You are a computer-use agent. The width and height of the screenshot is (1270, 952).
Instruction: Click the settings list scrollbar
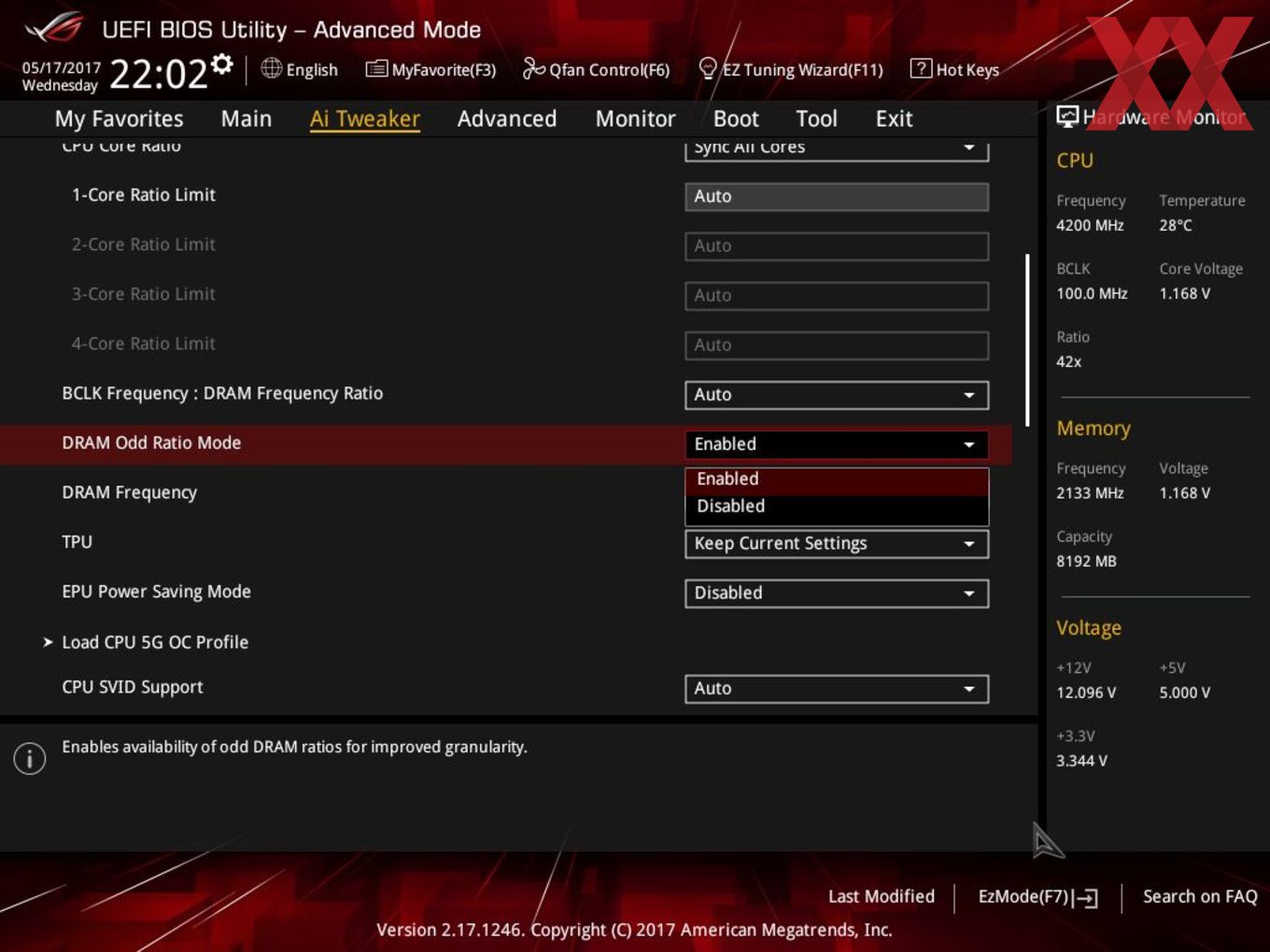pos(1027,340)
